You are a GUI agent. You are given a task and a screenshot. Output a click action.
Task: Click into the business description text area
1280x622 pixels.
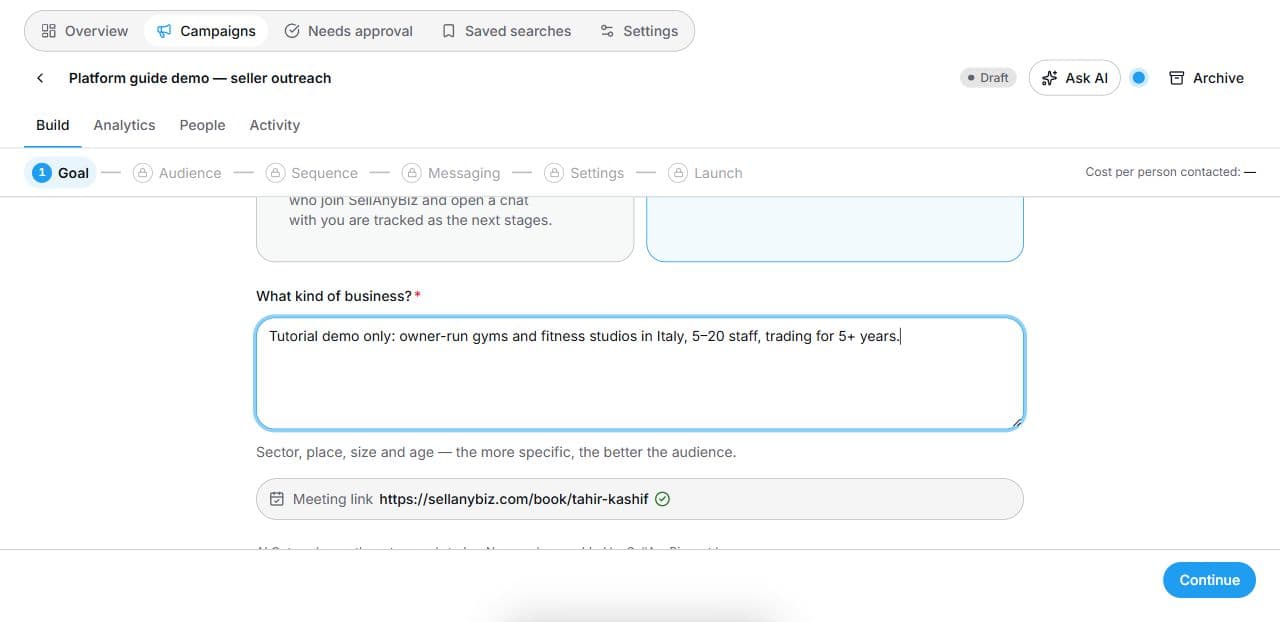(x=640, y=374)
